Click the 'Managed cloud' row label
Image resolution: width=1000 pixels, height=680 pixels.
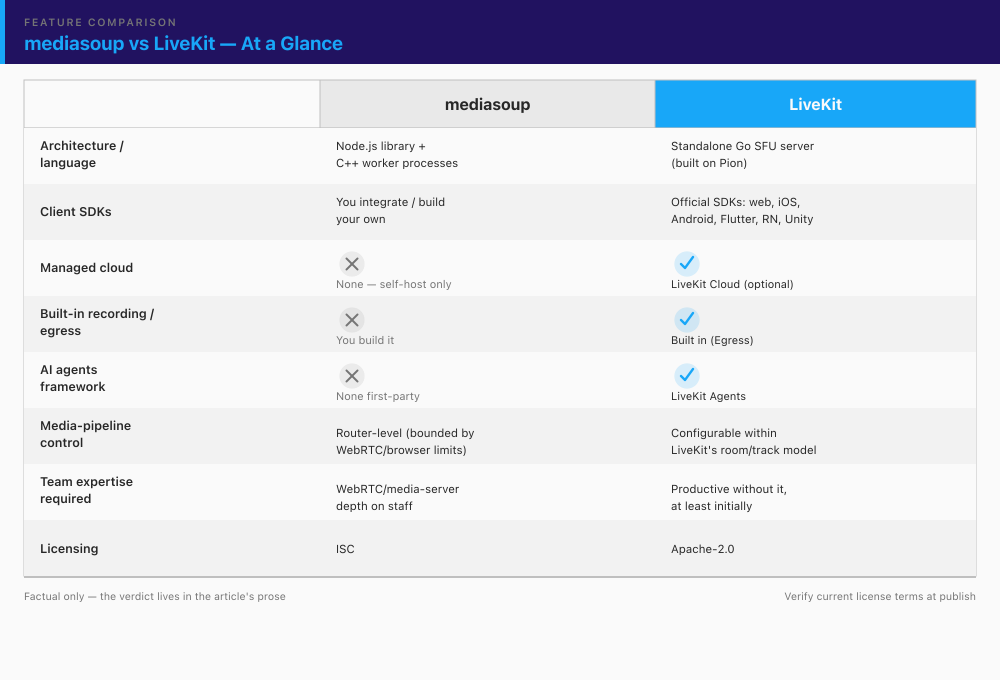click(86, 268)
